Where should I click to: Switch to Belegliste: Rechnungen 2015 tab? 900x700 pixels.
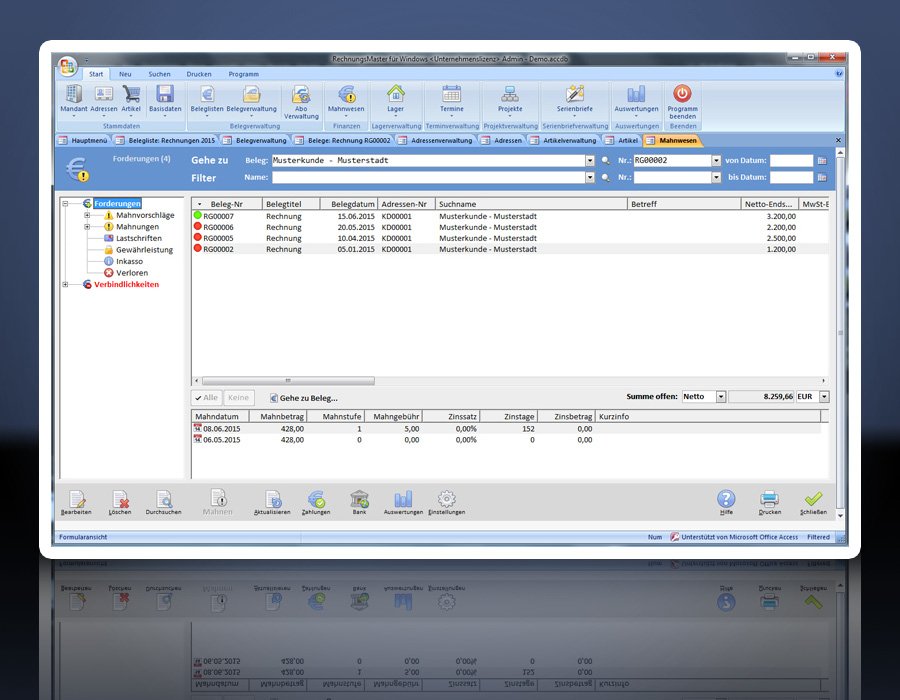(166, 141)
